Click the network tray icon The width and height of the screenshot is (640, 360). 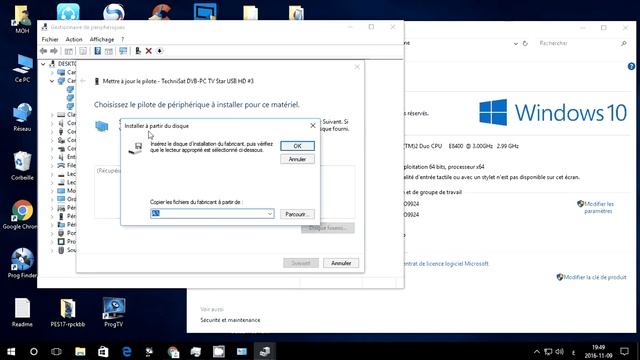[x=548, y=352]
